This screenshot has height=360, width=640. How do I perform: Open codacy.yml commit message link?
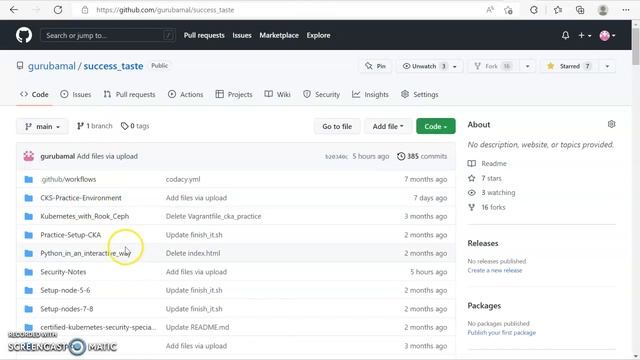(183, 179)
